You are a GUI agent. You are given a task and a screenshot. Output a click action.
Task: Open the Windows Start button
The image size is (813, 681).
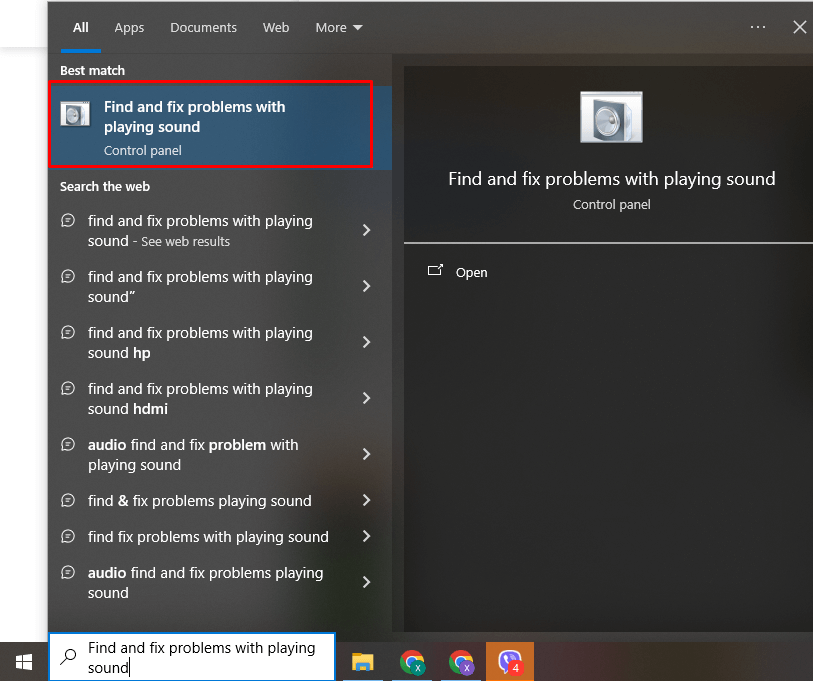click(24, 662)
